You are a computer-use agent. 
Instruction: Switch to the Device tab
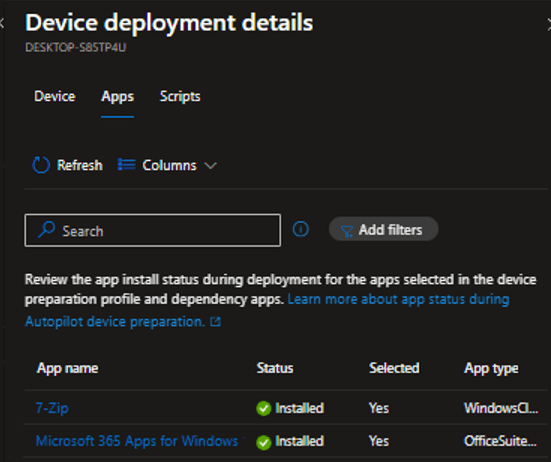click(x=55, y=96)
